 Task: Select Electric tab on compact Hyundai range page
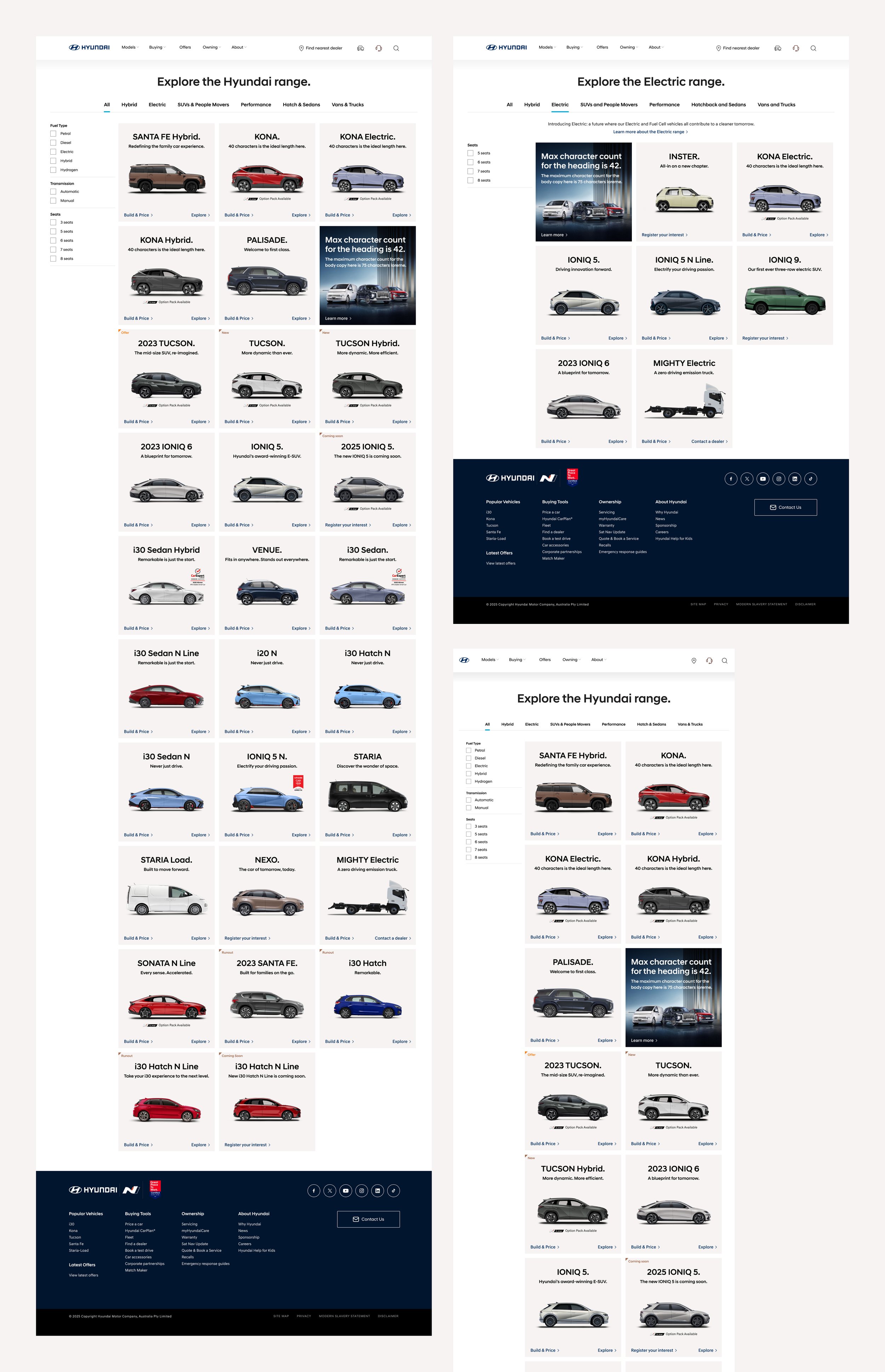(532, 724)
